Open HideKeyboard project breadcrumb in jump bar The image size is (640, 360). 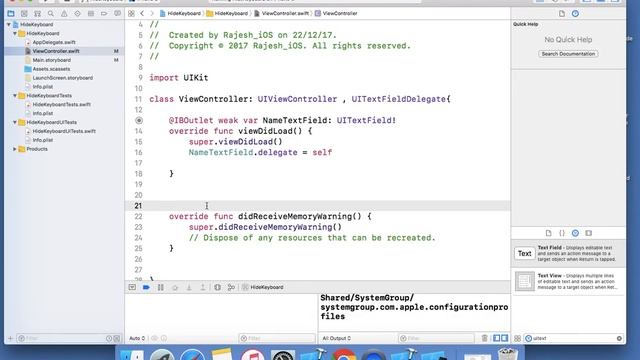point(180,13)
